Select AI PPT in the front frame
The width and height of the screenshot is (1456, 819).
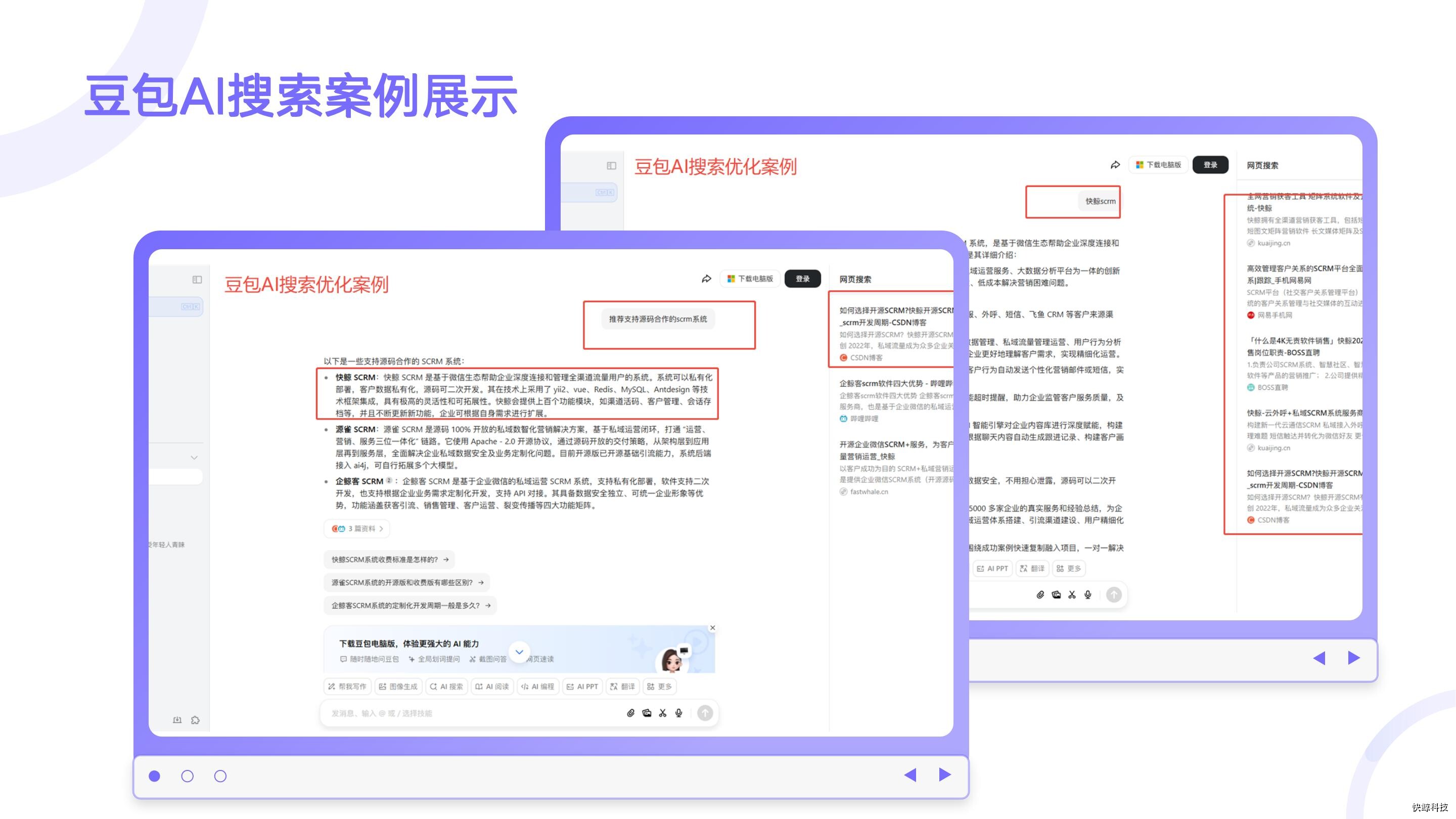click(x=582, y=686)
